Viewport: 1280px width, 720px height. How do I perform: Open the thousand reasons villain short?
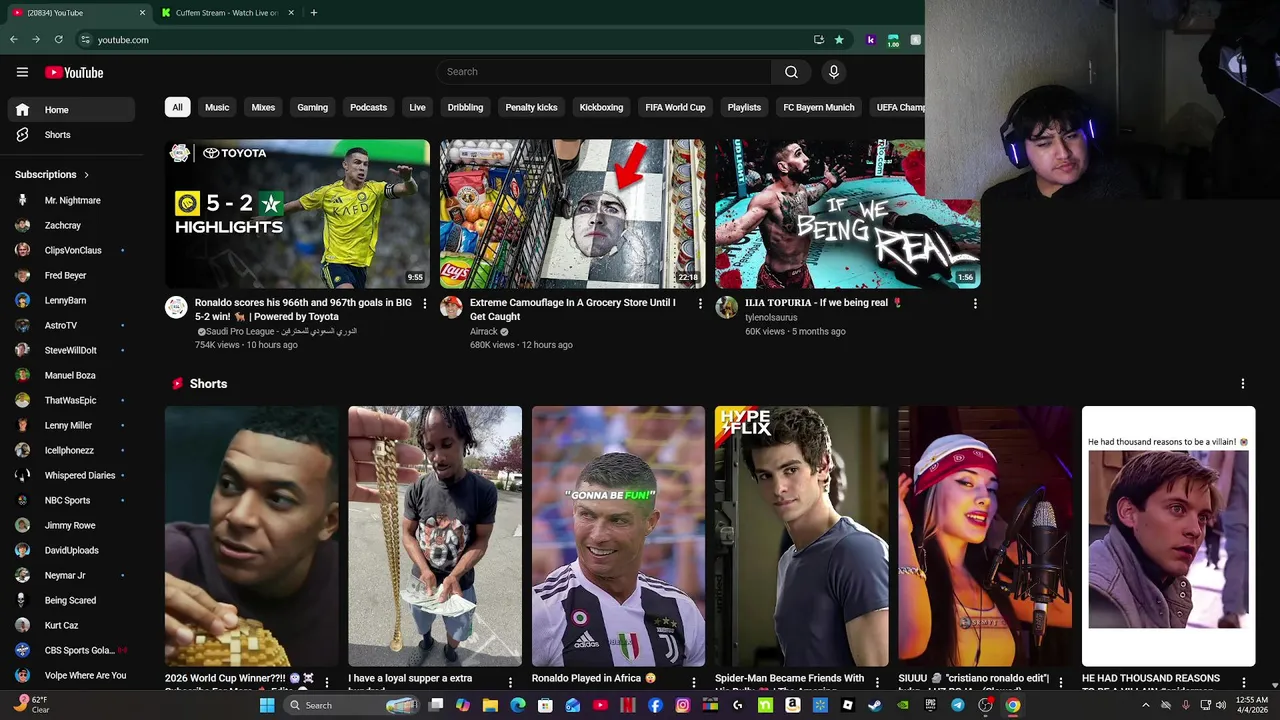1168,536
